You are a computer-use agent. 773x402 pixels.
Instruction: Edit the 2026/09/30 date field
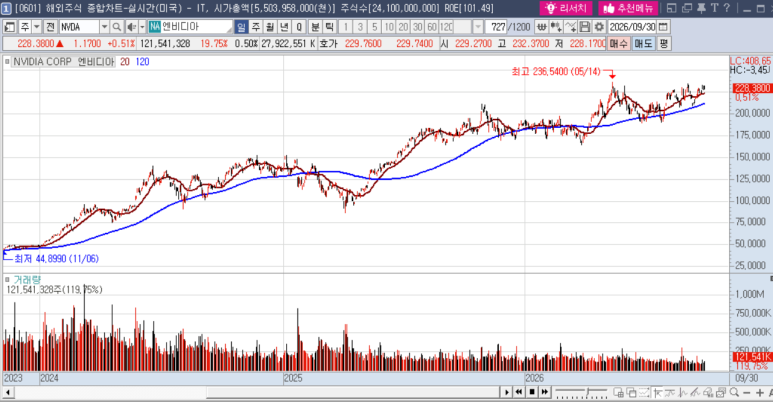tap(632, 27)
